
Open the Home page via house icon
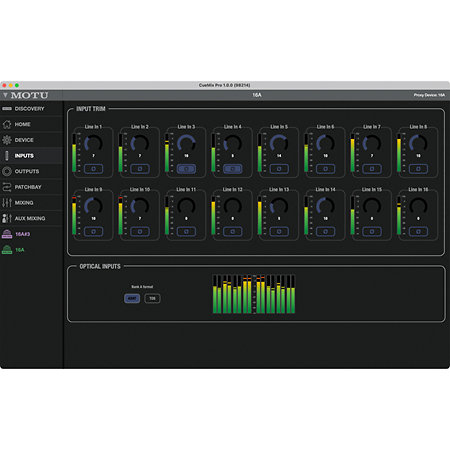7,124
